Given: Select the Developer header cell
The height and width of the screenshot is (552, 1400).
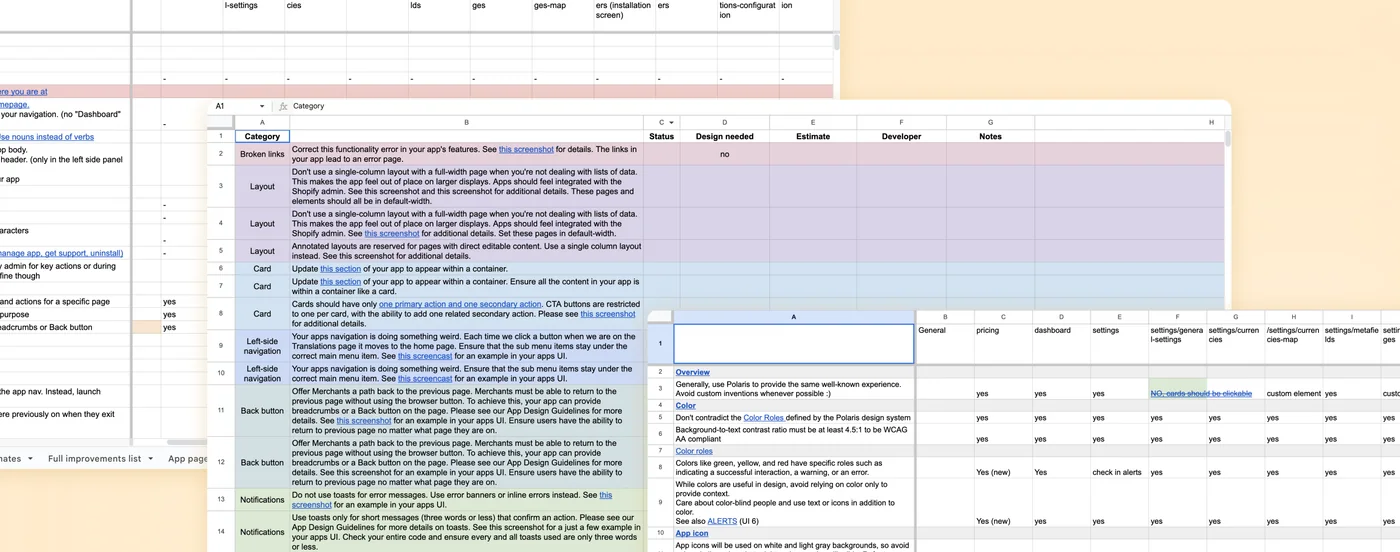Looking at the screenshot, I should coord(902,136).
